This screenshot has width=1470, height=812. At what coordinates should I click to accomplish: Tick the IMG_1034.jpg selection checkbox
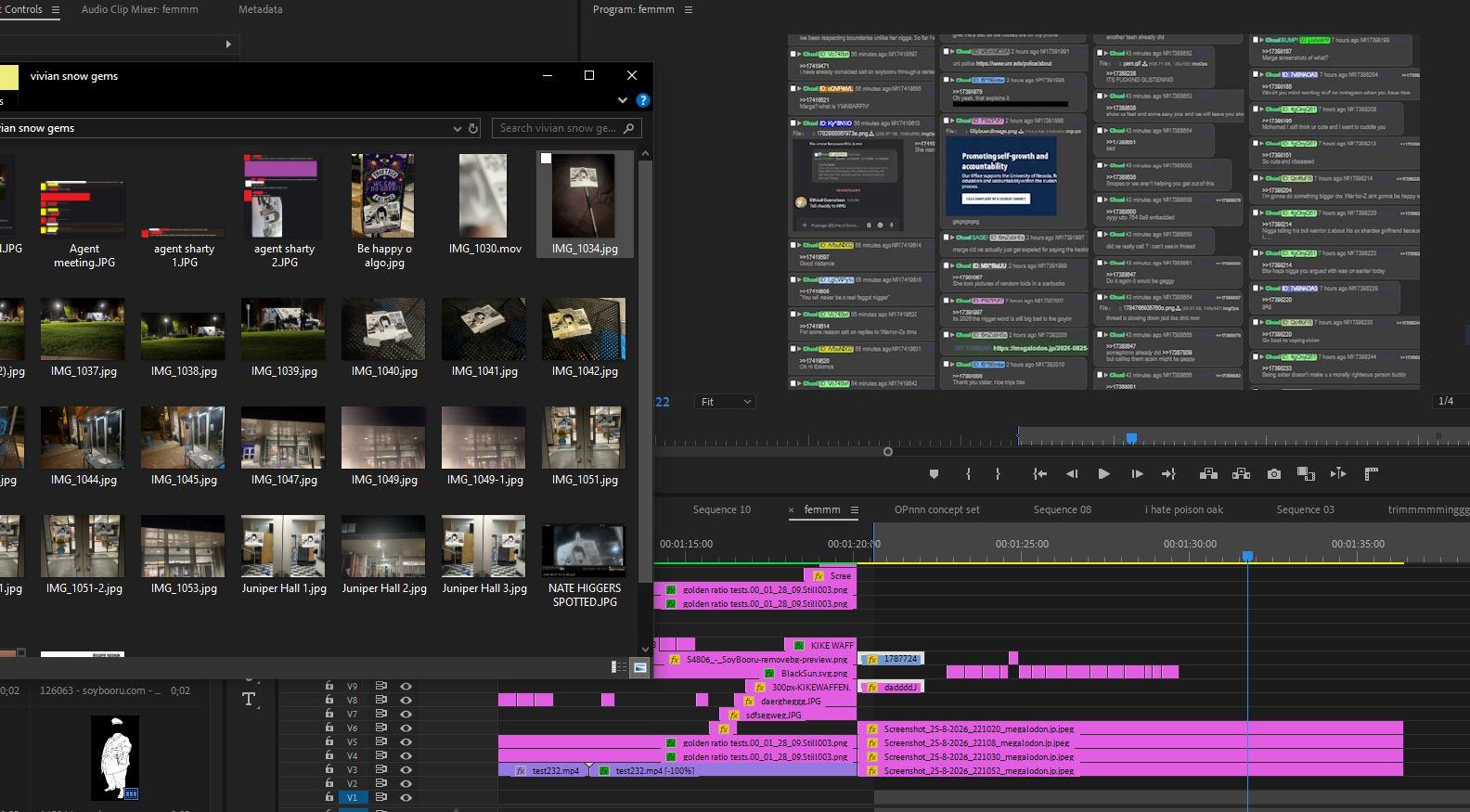click(547, 159)
